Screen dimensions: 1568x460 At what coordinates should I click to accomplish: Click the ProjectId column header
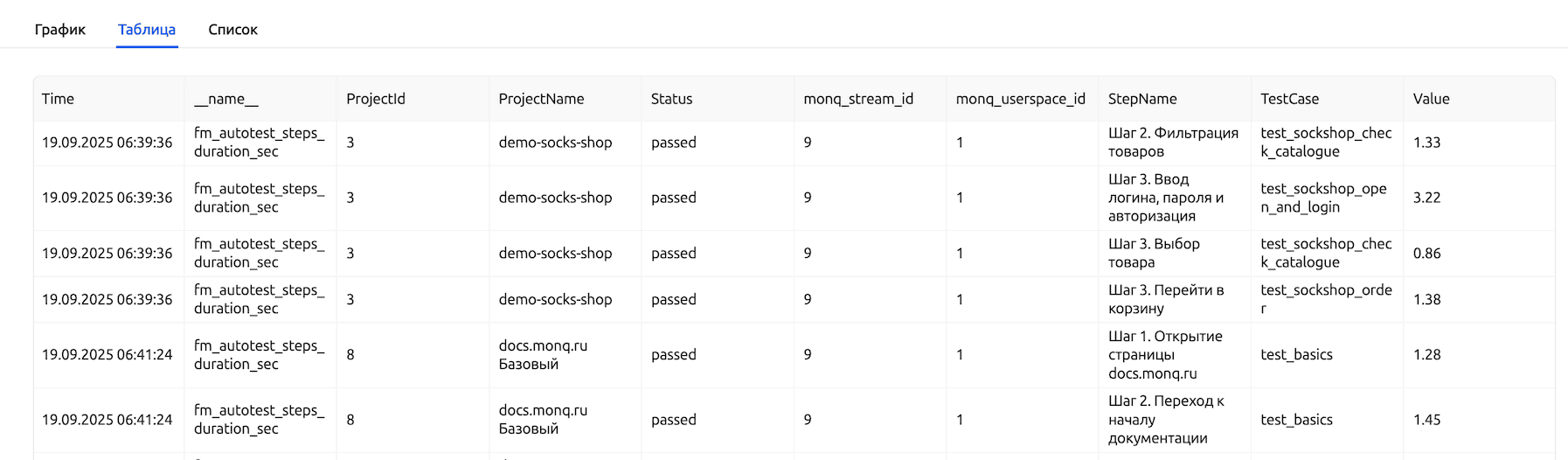376,99
